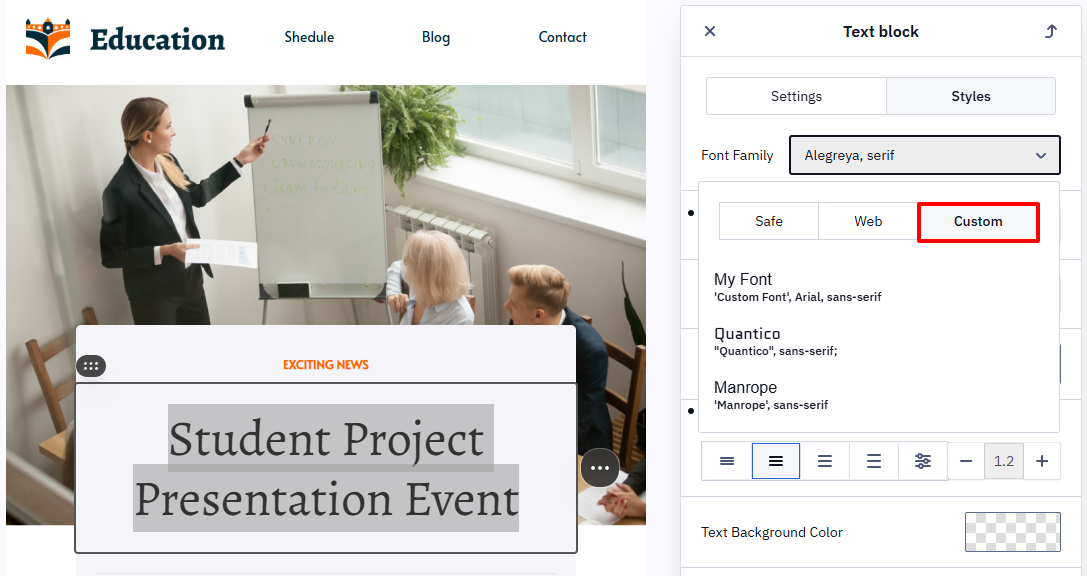Screen dimensions: 1087x576
Task: Select the widest line-spacing preset icon
Action: click(x=873, y=461)
